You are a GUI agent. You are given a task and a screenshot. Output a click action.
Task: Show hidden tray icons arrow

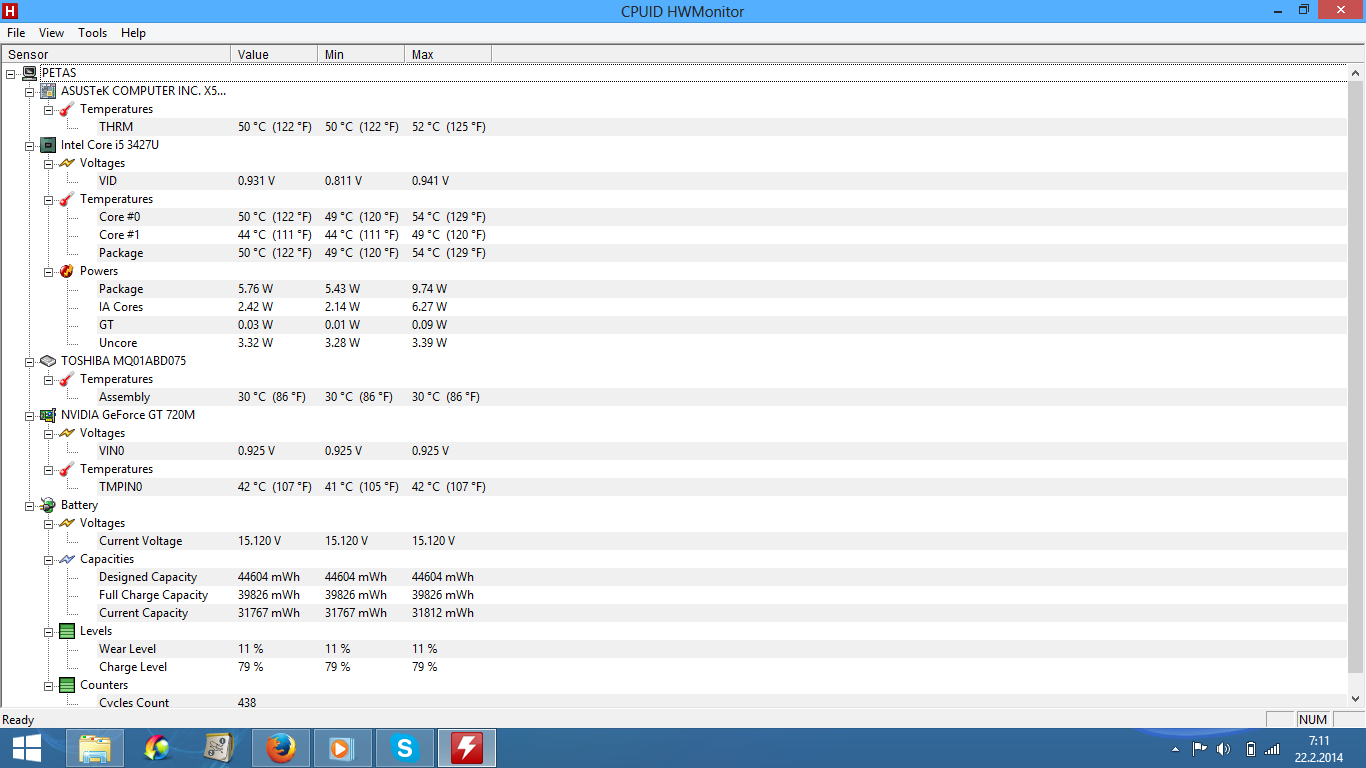(x=1175, y=749)
